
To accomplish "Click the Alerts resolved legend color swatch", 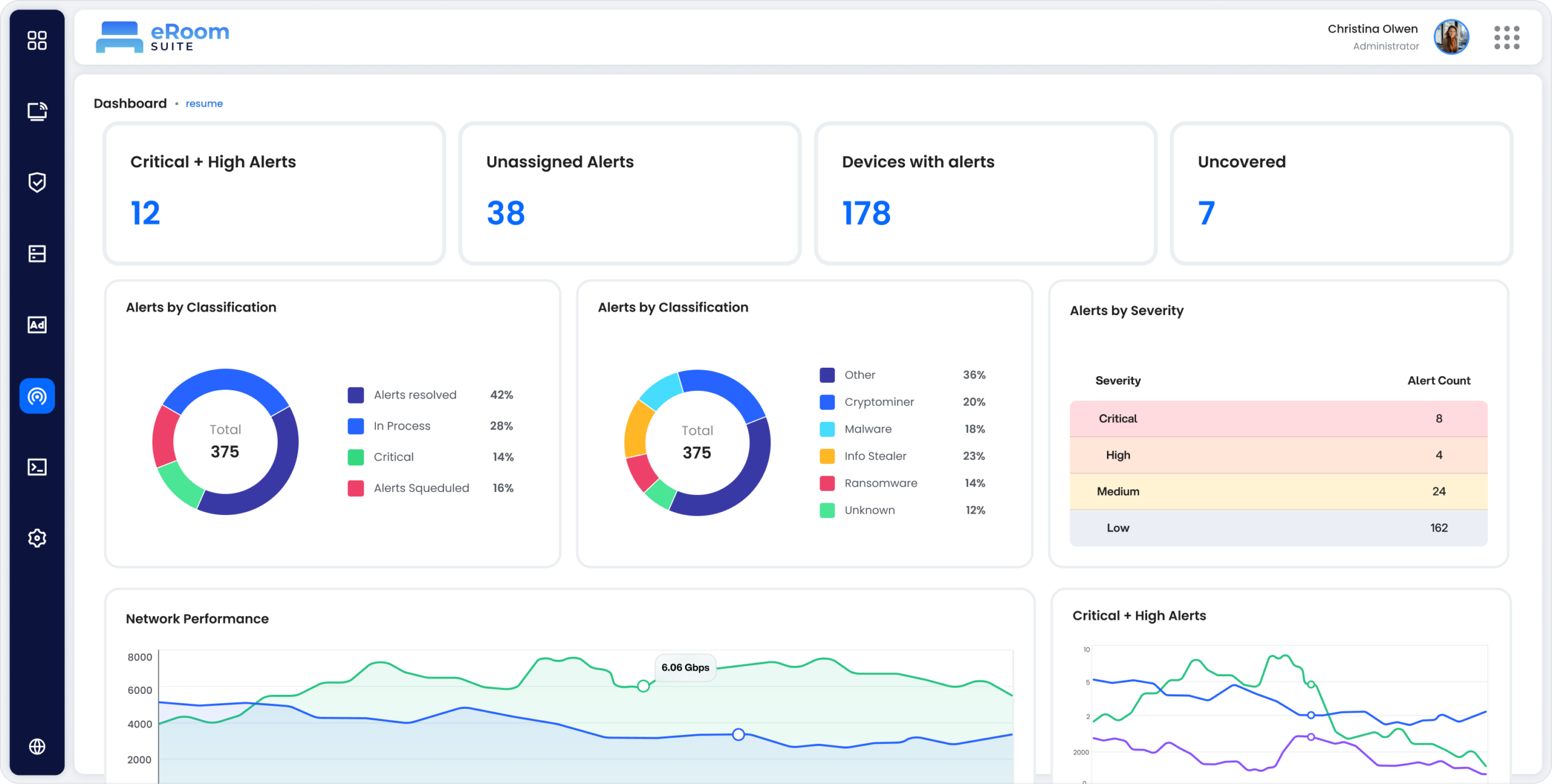I will pyautogui.click(x=356, y=395).
